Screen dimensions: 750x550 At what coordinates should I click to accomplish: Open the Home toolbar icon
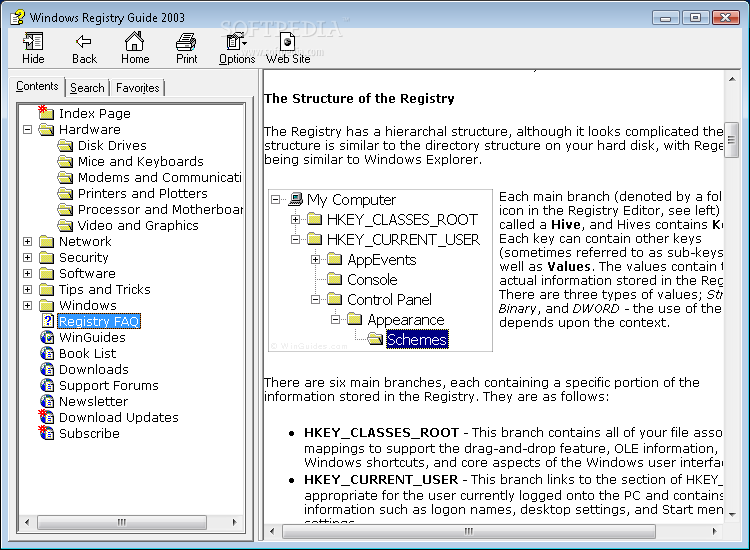[134, 41]
